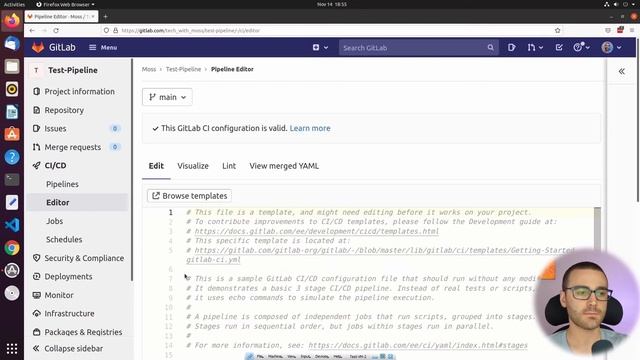Click the Test-Pipeline project title
The width and height of the screenshot is (640, 360).
(73, 70)
